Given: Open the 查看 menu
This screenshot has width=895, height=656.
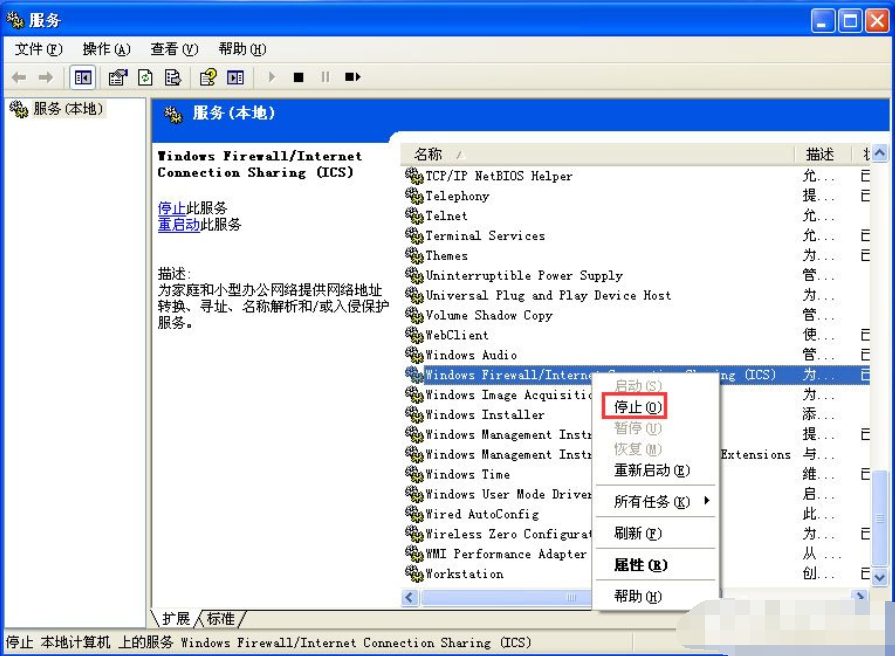Looking at the screenshot, I should click(x=173, y=48).
